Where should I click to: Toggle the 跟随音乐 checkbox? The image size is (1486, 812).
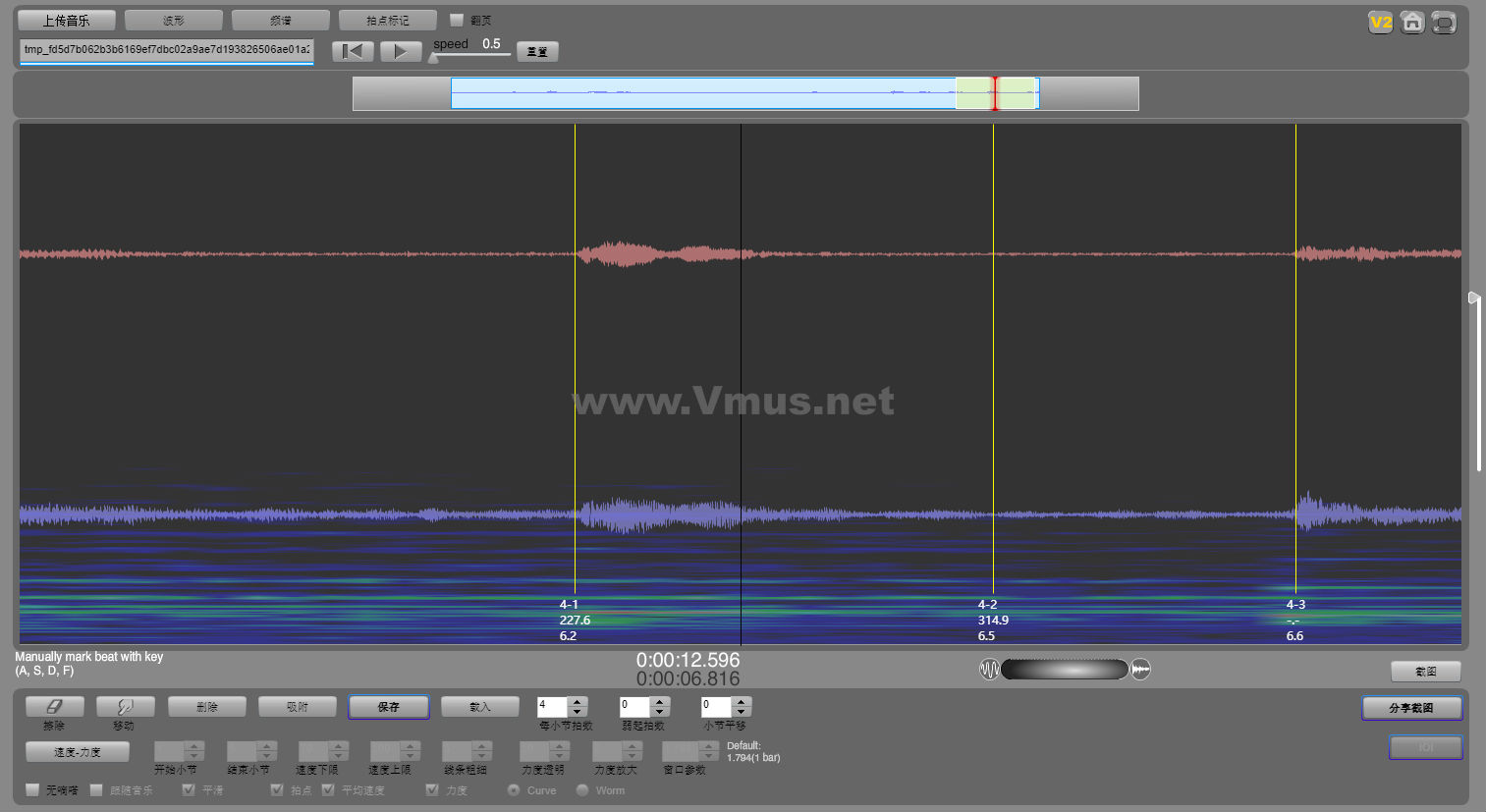96,789
